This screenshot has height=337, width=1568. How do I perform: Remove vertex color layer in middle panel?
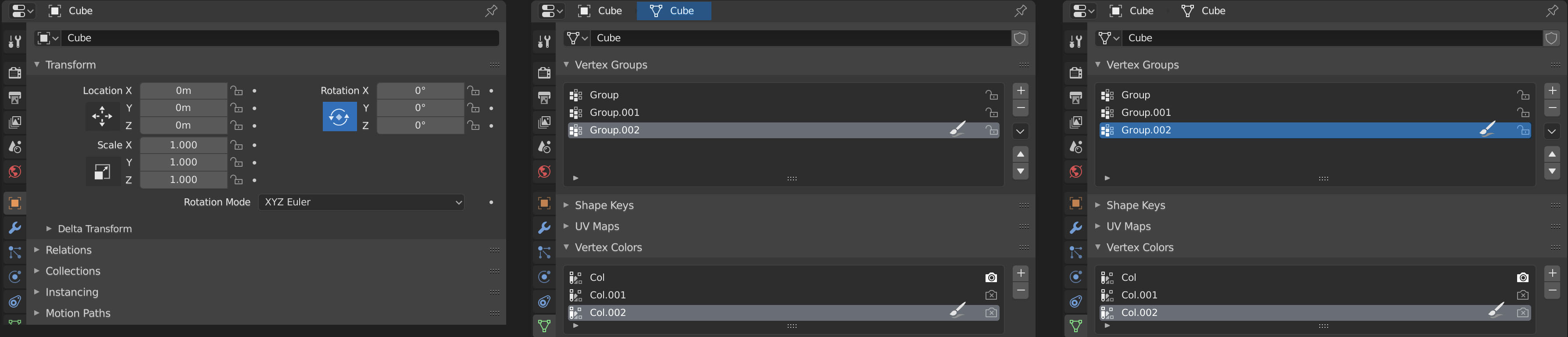(x=1020, y=290)
